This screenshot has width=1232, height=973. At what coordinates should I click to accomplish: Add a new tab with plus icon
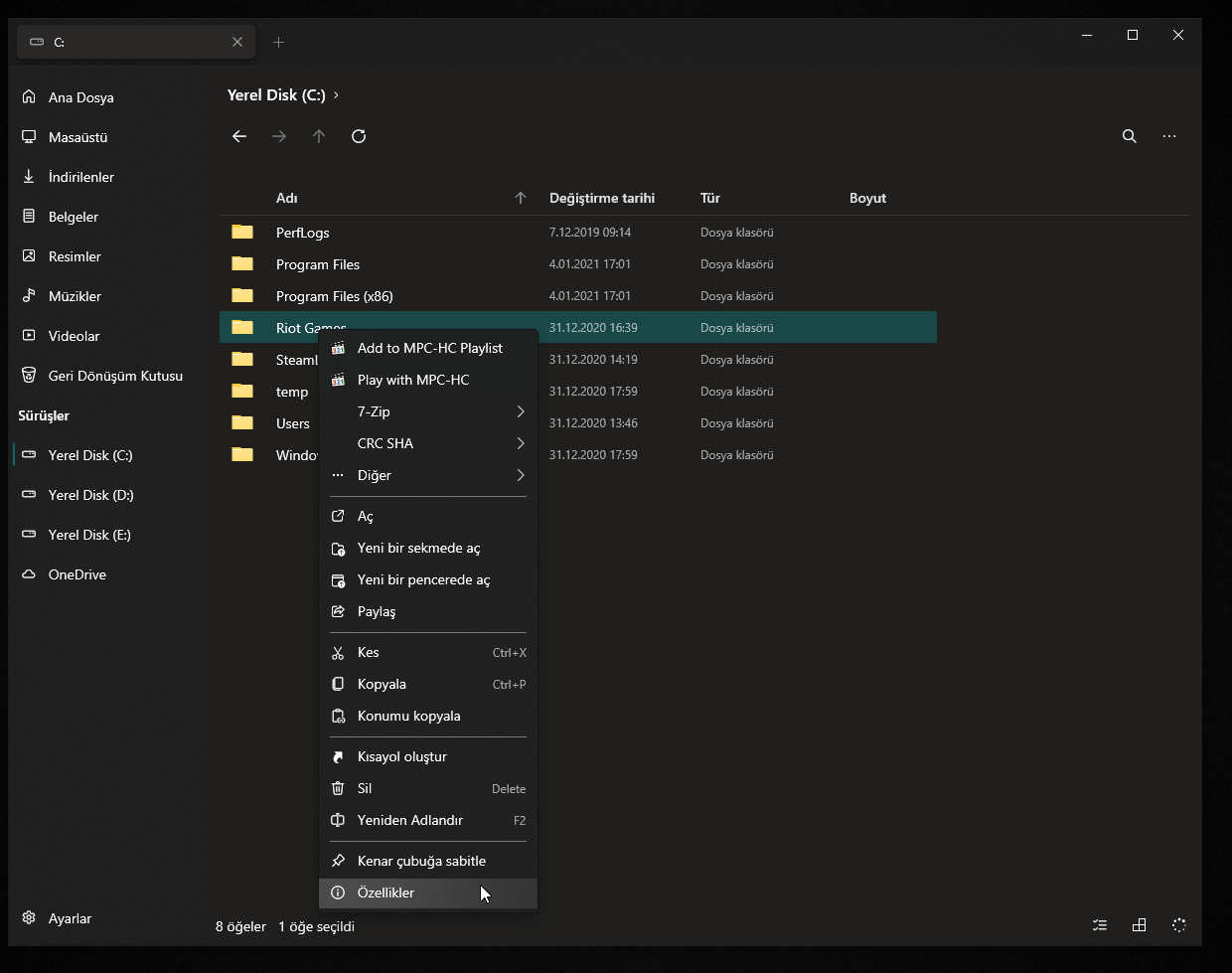(x=279, y=42)
